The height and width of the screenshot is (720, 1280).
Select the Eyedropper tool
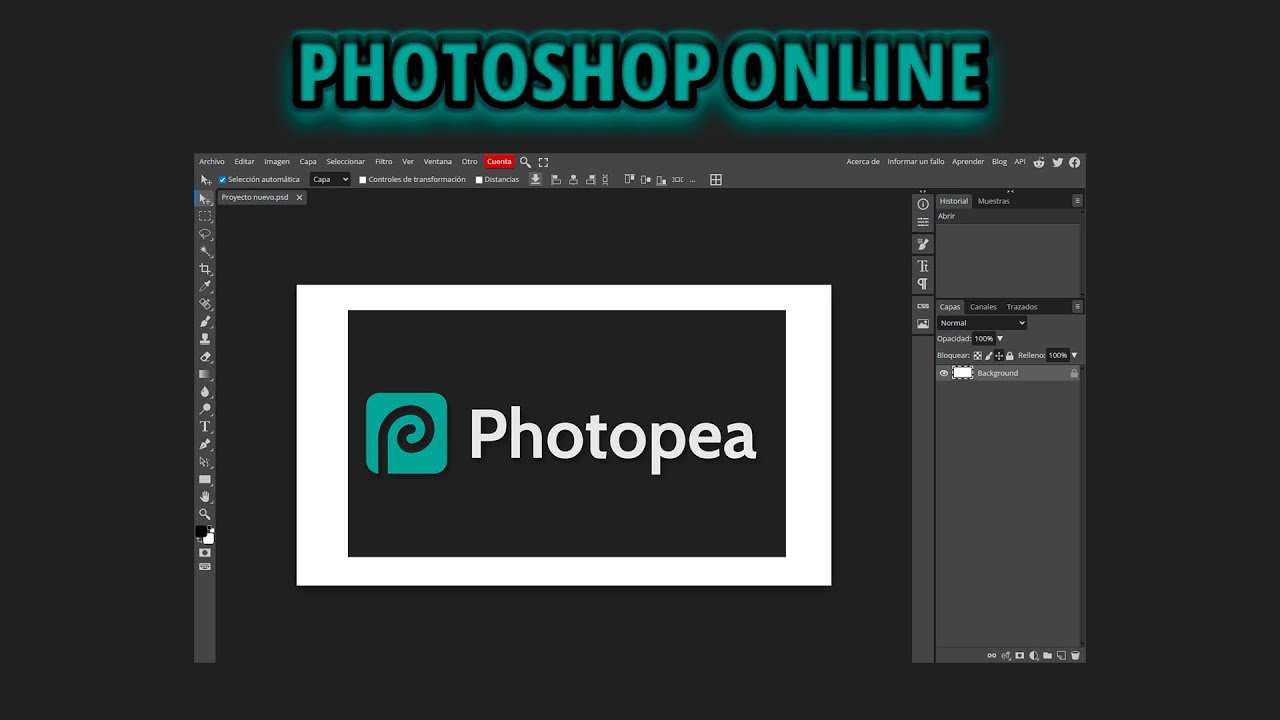[205, 286]
